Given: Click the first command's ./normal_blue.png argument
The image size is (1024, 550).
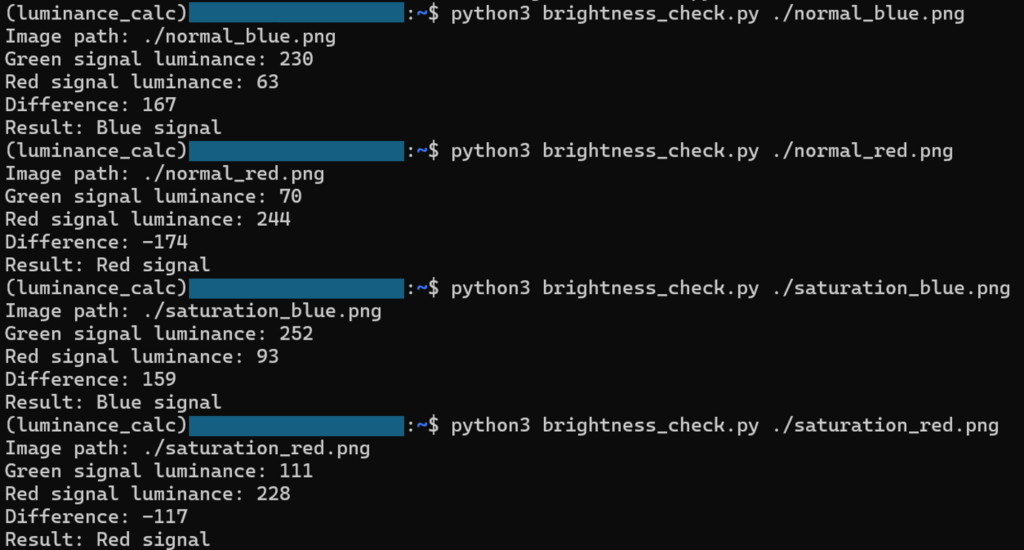Looking at the screenshot, I should [868, 14].
